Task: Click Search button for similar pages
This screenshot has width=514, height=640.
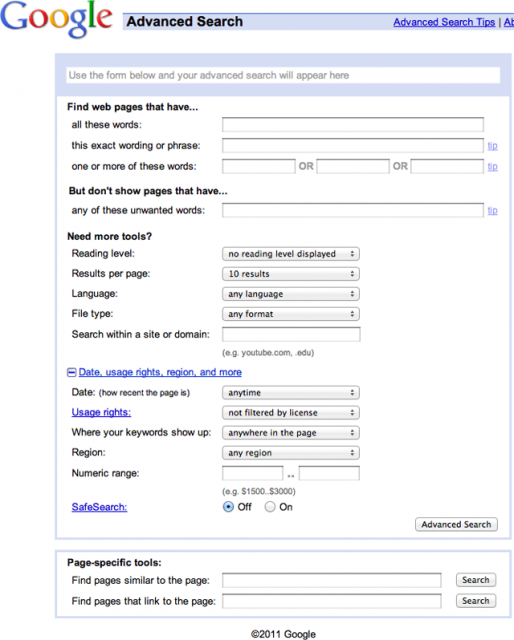Action: click(476, 580)
